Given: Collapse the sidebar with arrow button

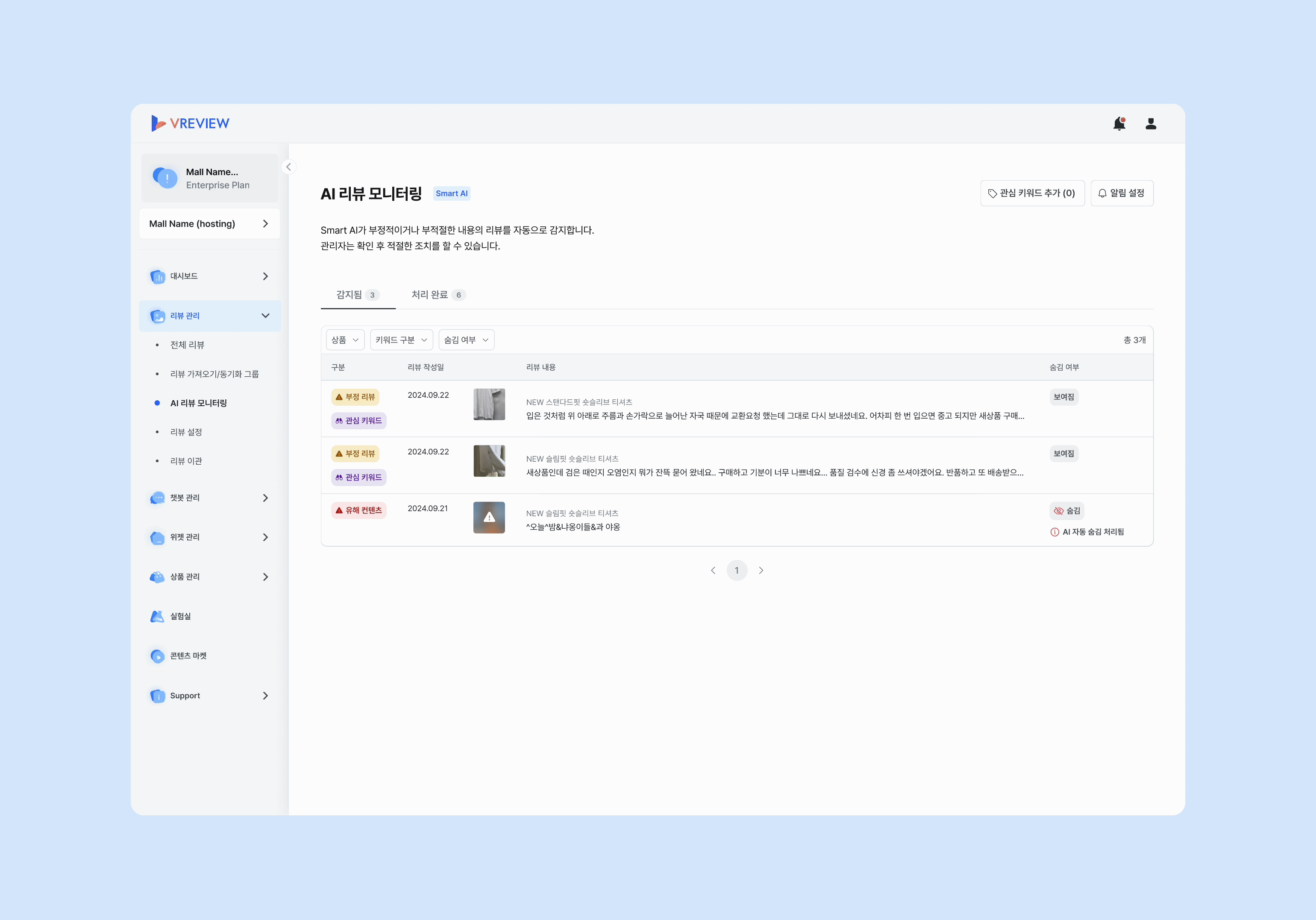Looking at the screenshot, I should [289, 167].
